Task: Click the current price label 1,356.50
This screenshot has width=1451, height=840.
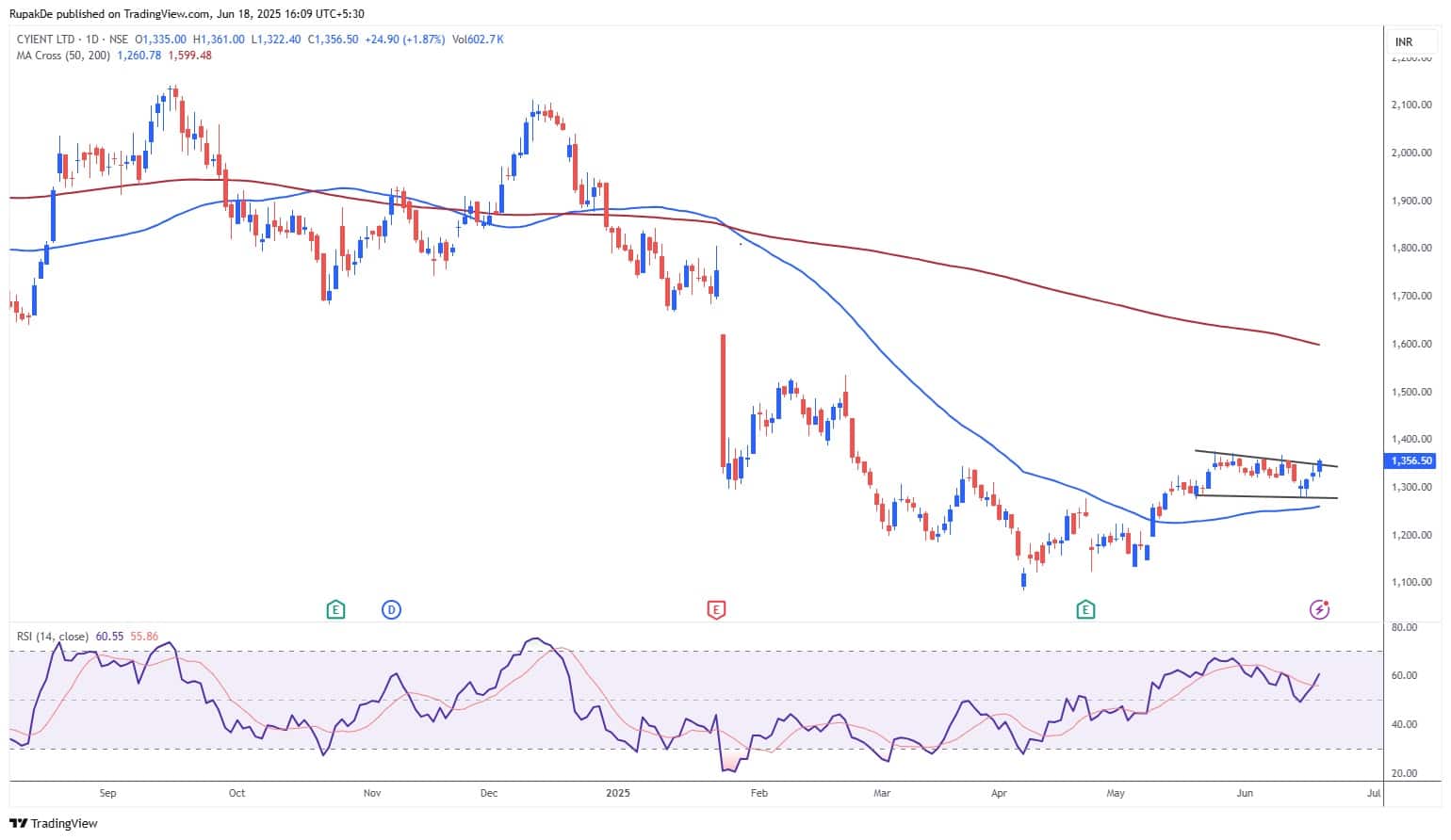Action: click(1411, 461)
